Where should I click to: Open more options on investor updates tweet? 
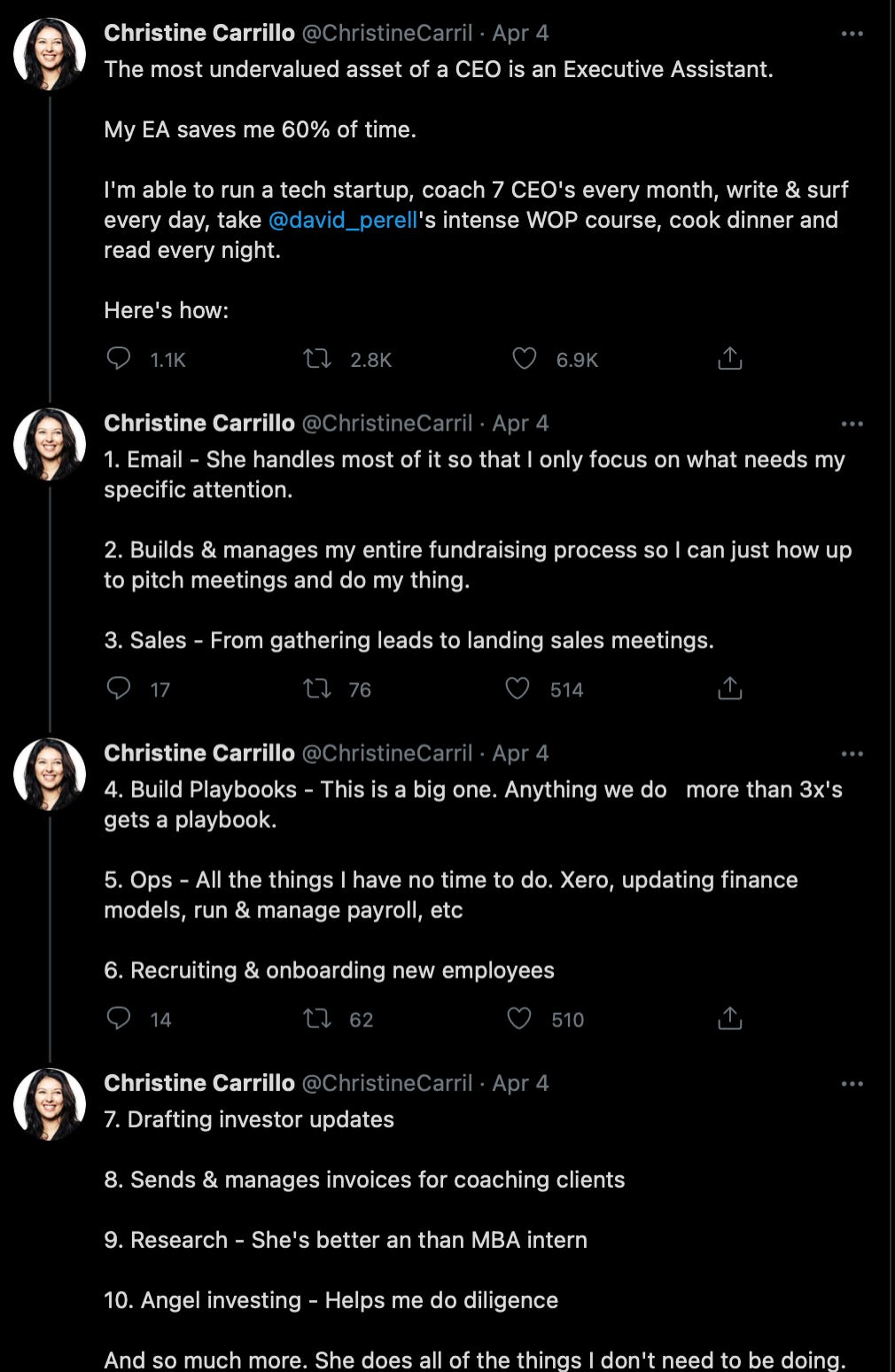click(x=852, y=1083)
